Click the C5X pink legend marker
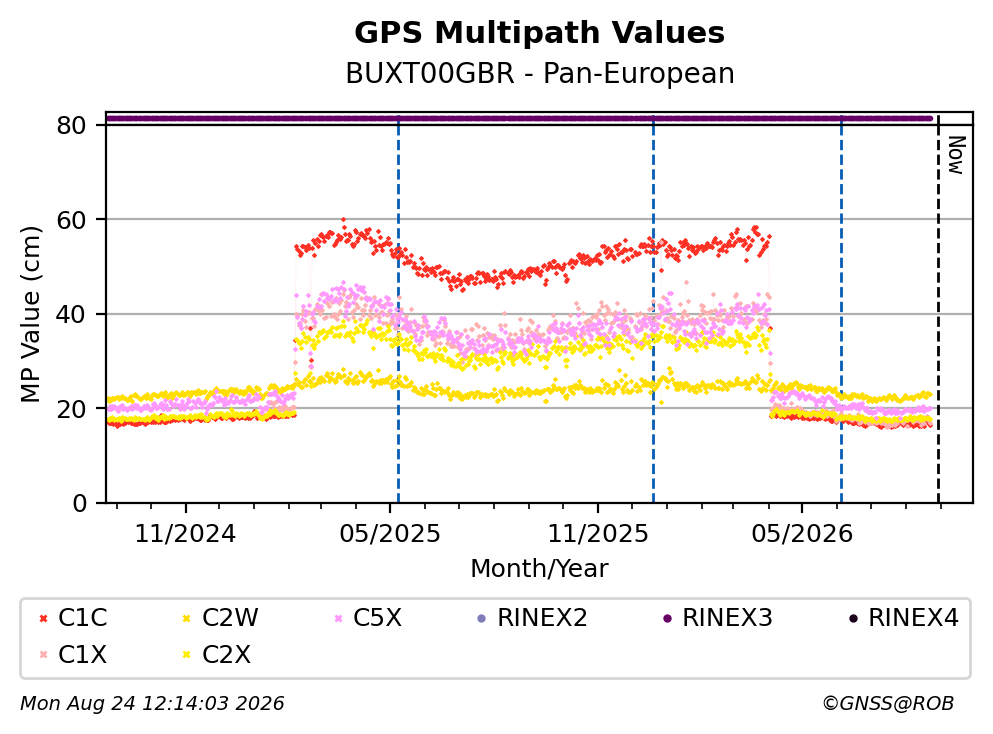The width and height of the screenshot is (993, 734). pyautogui.click(x=338, y=618)
